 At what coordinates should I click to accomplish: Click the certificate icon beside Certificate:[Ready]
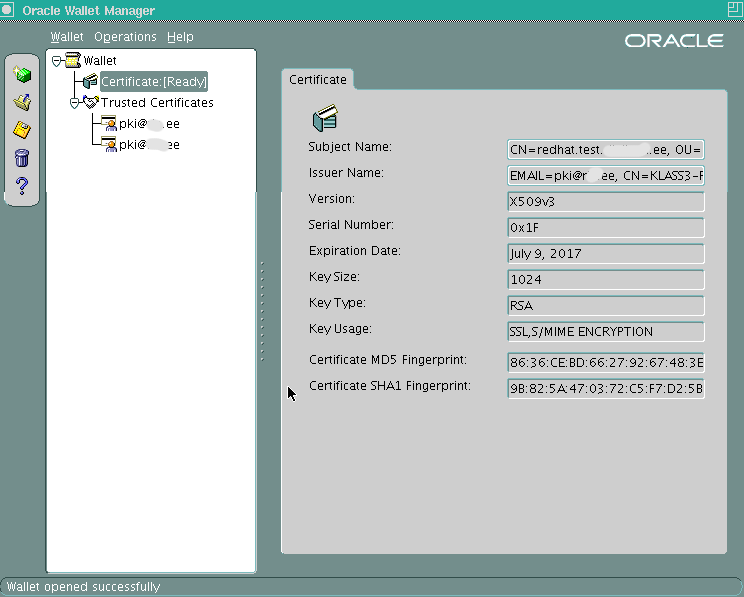(x=90, y=81)
